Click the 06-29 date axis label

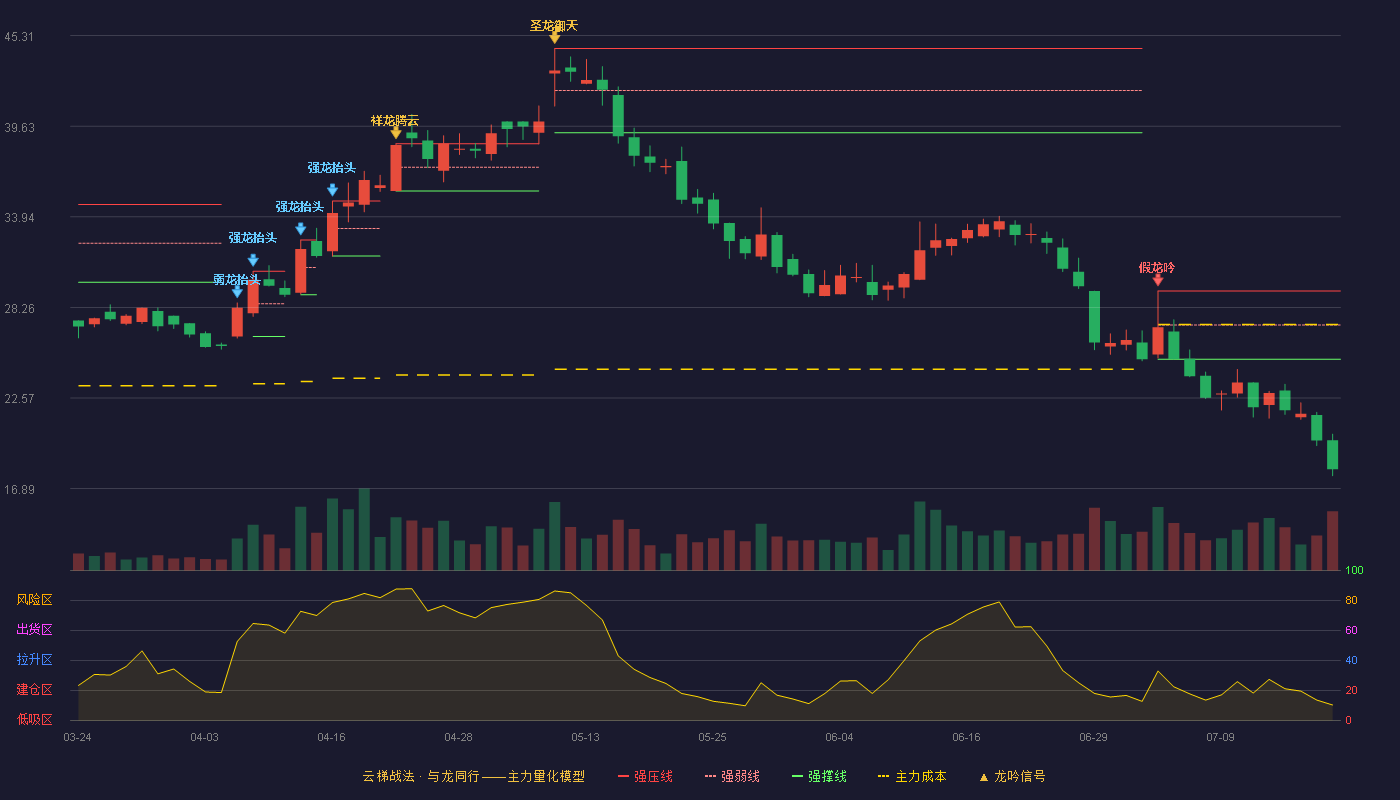tap(1093, 737)
